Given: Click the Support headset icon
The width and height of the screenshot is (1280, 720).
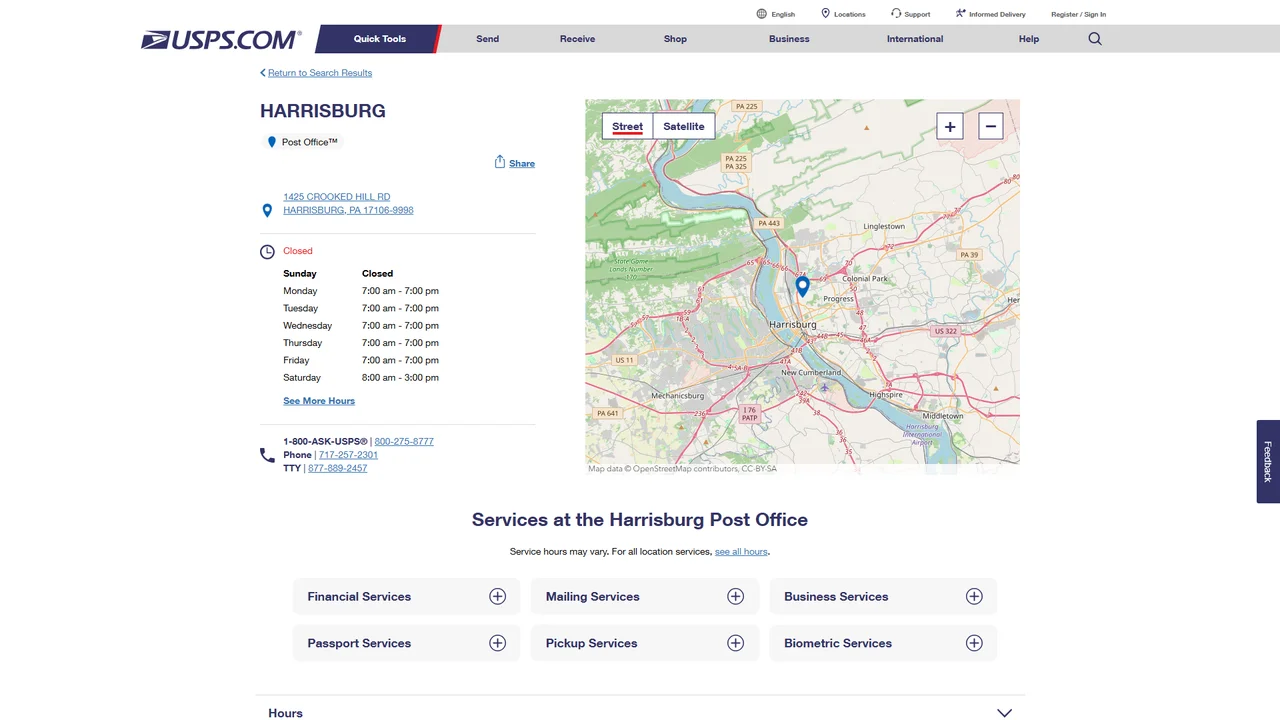Looking at the screenshot, I should click(896, 14).
